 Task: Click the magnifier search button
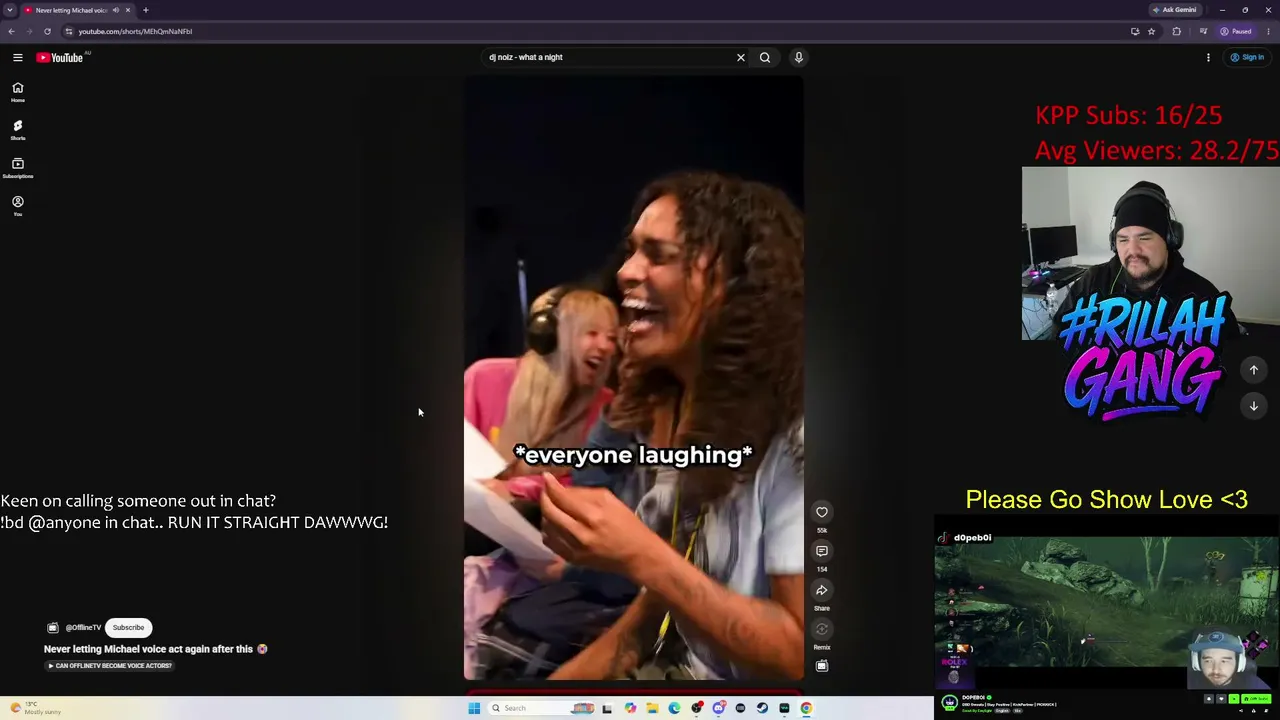(765, 57)
